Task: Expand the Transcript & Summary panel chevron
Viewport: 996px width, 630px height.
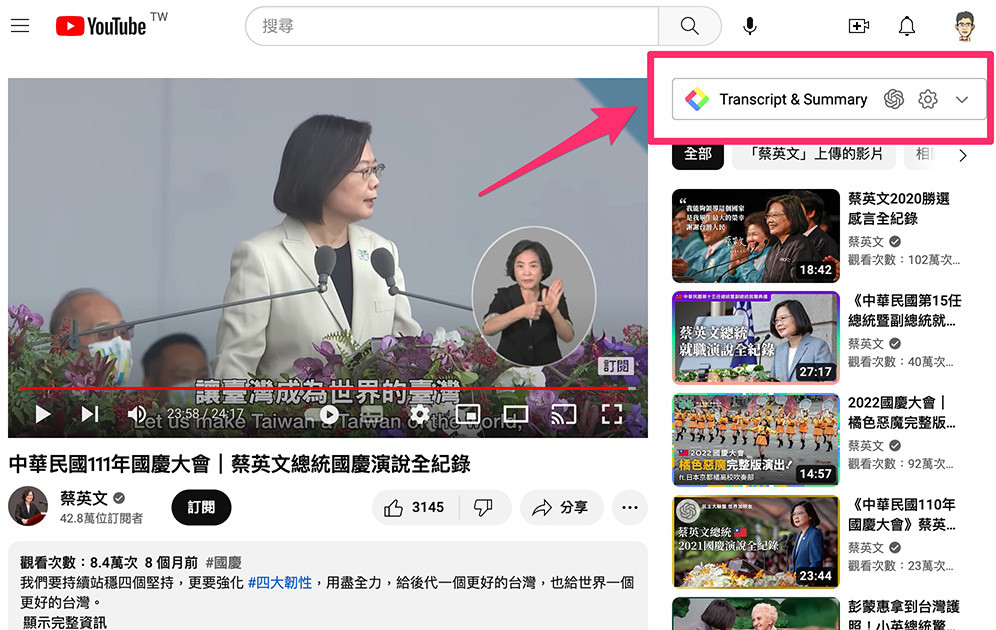Action: 962,100
